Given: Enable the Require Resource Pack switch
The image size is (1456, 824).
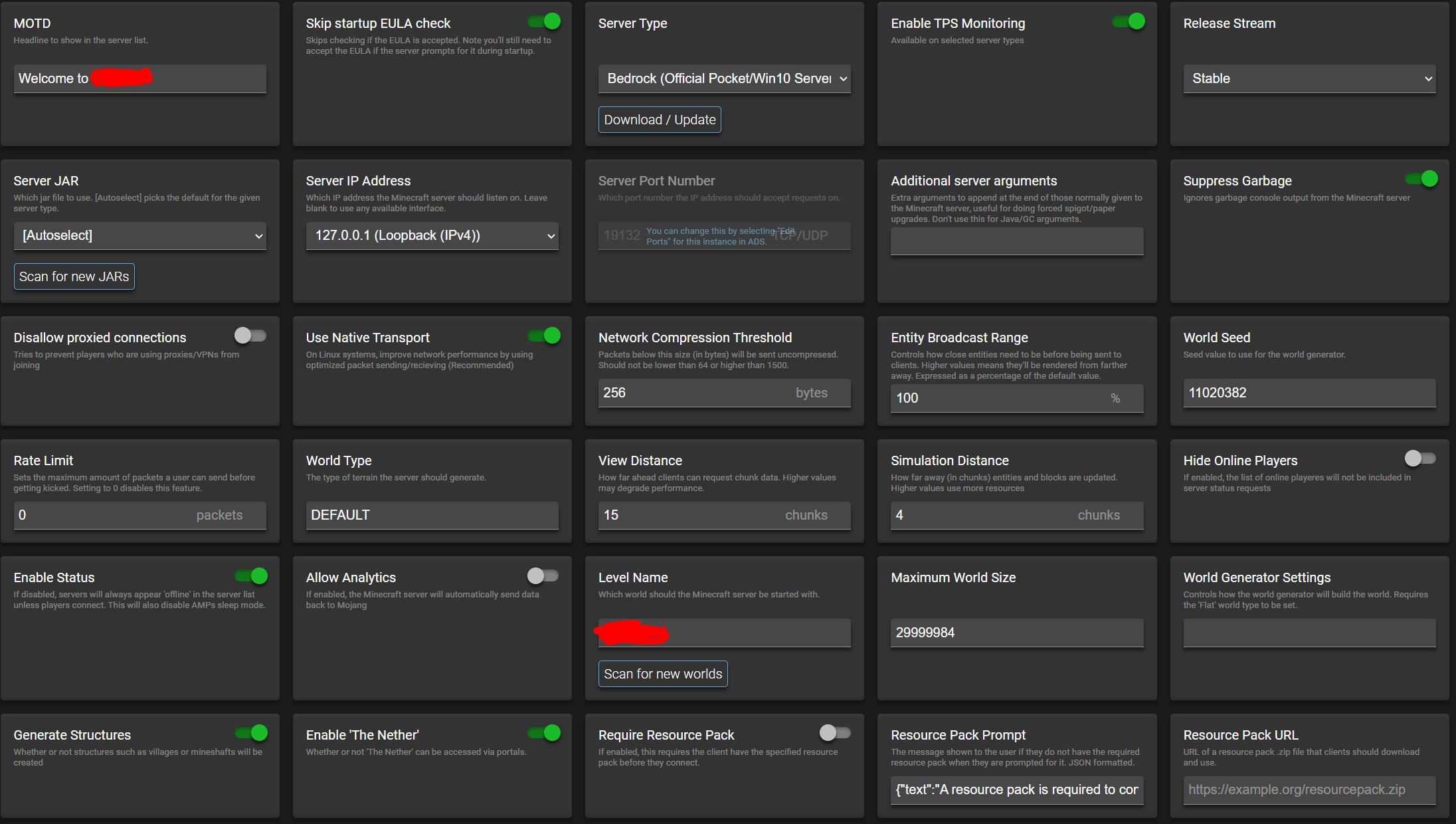Looking at the screenshot, I should click(x=834, y=732).
